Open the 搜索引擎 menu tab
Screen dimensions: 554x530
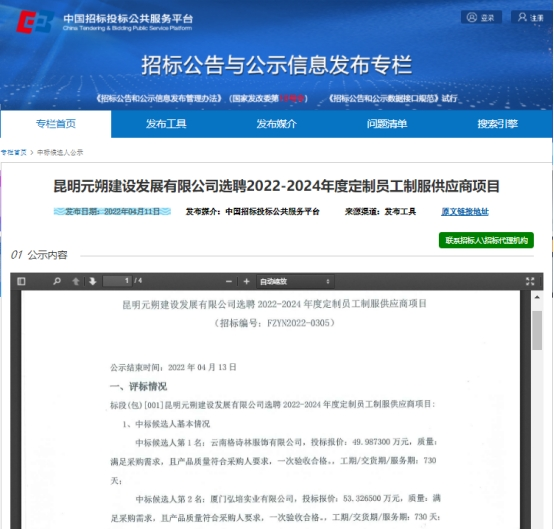pos(497,124)
